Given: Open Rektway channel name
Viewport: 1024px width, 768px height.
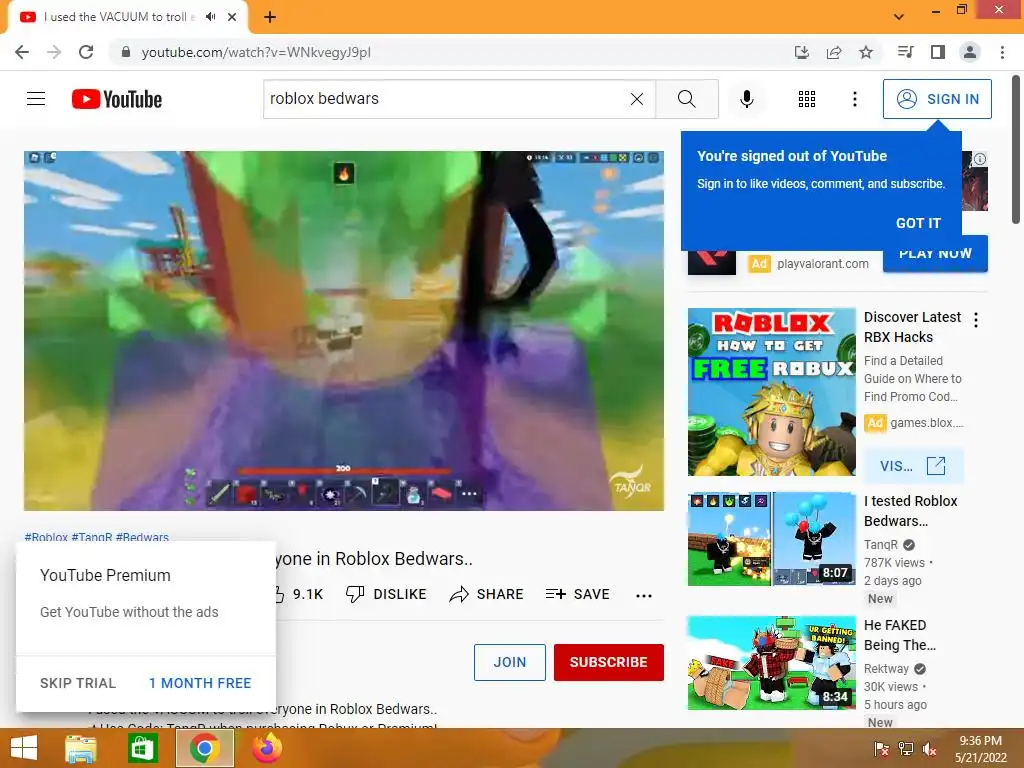Looking at the screenshot, I should coord(886,669).
